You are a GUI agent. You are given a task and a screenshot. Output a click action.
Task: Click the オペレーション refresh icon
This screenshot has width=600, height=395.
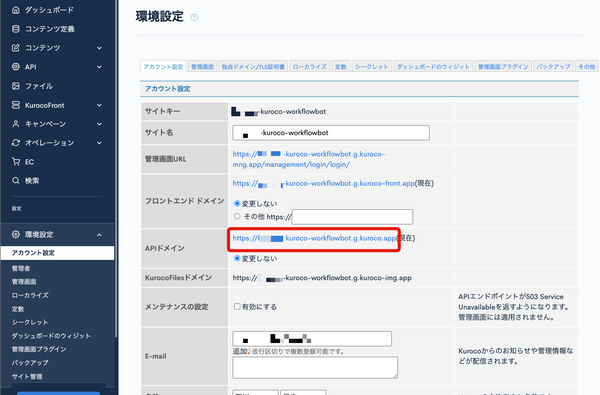pos(16,143)
